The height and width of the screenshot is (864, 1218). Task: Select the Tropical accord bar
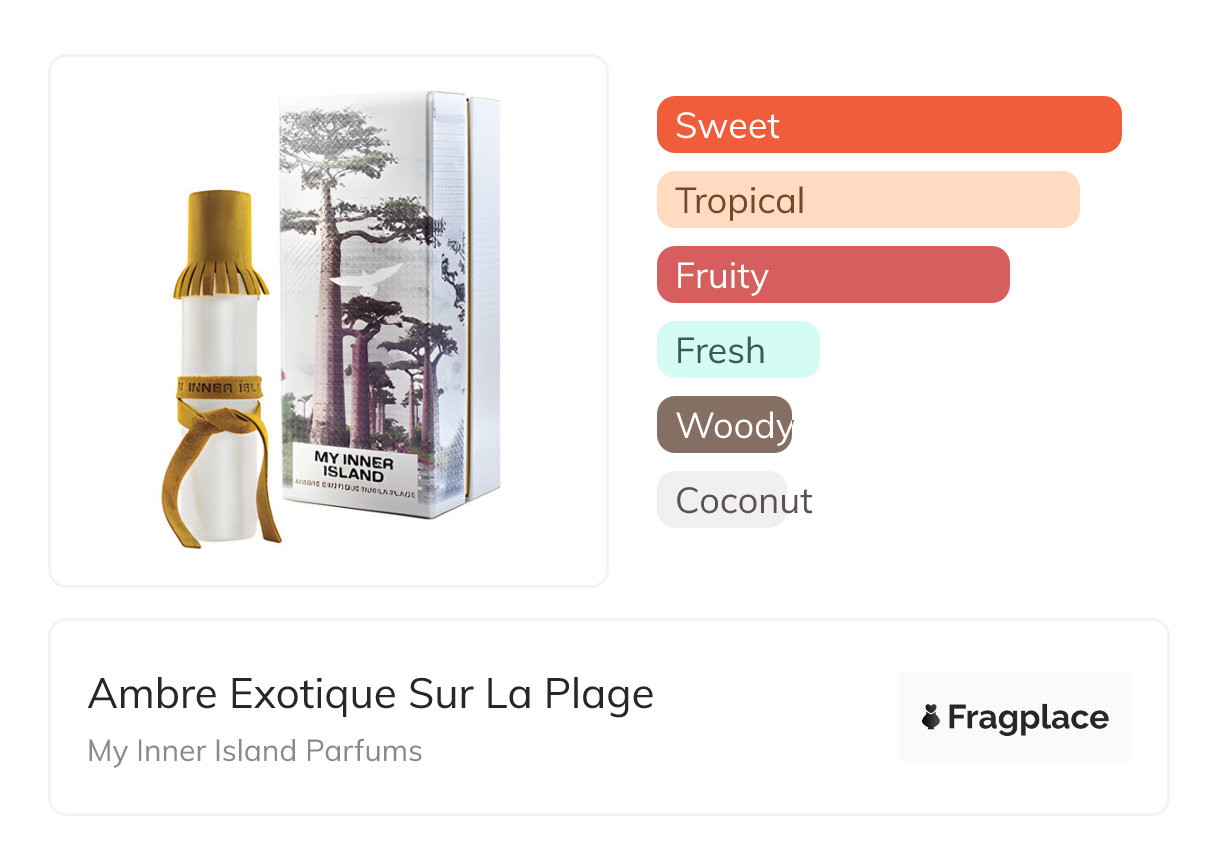tap(868, 200)
